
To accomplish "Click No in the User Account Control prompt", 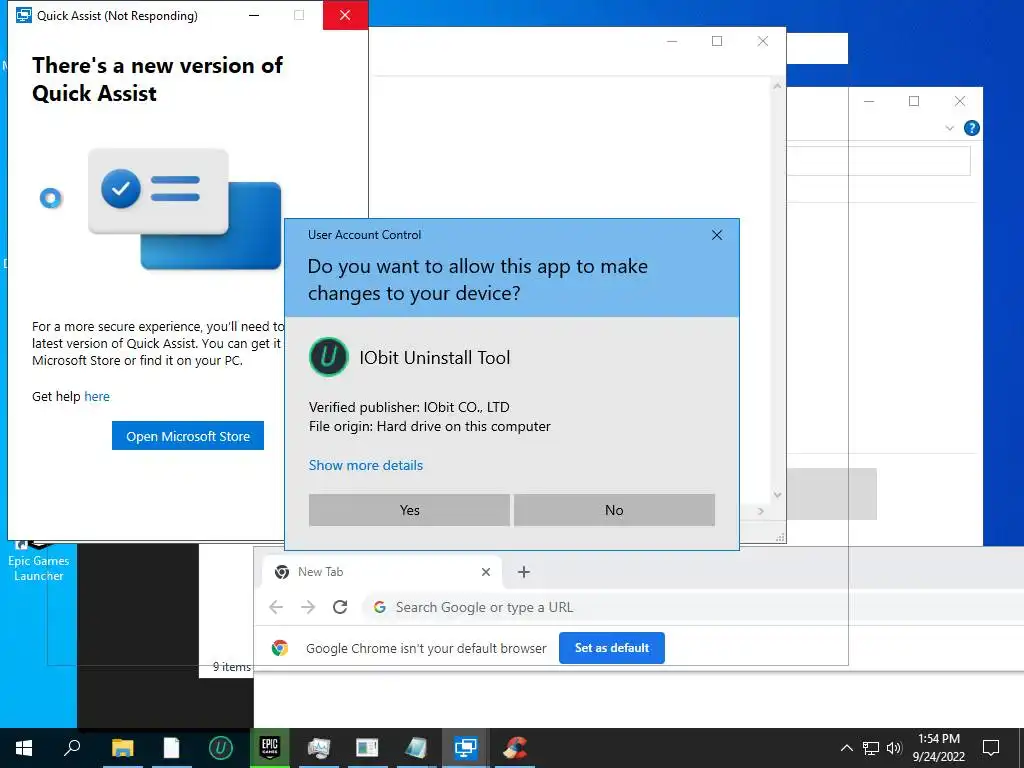I will point(614,510).
